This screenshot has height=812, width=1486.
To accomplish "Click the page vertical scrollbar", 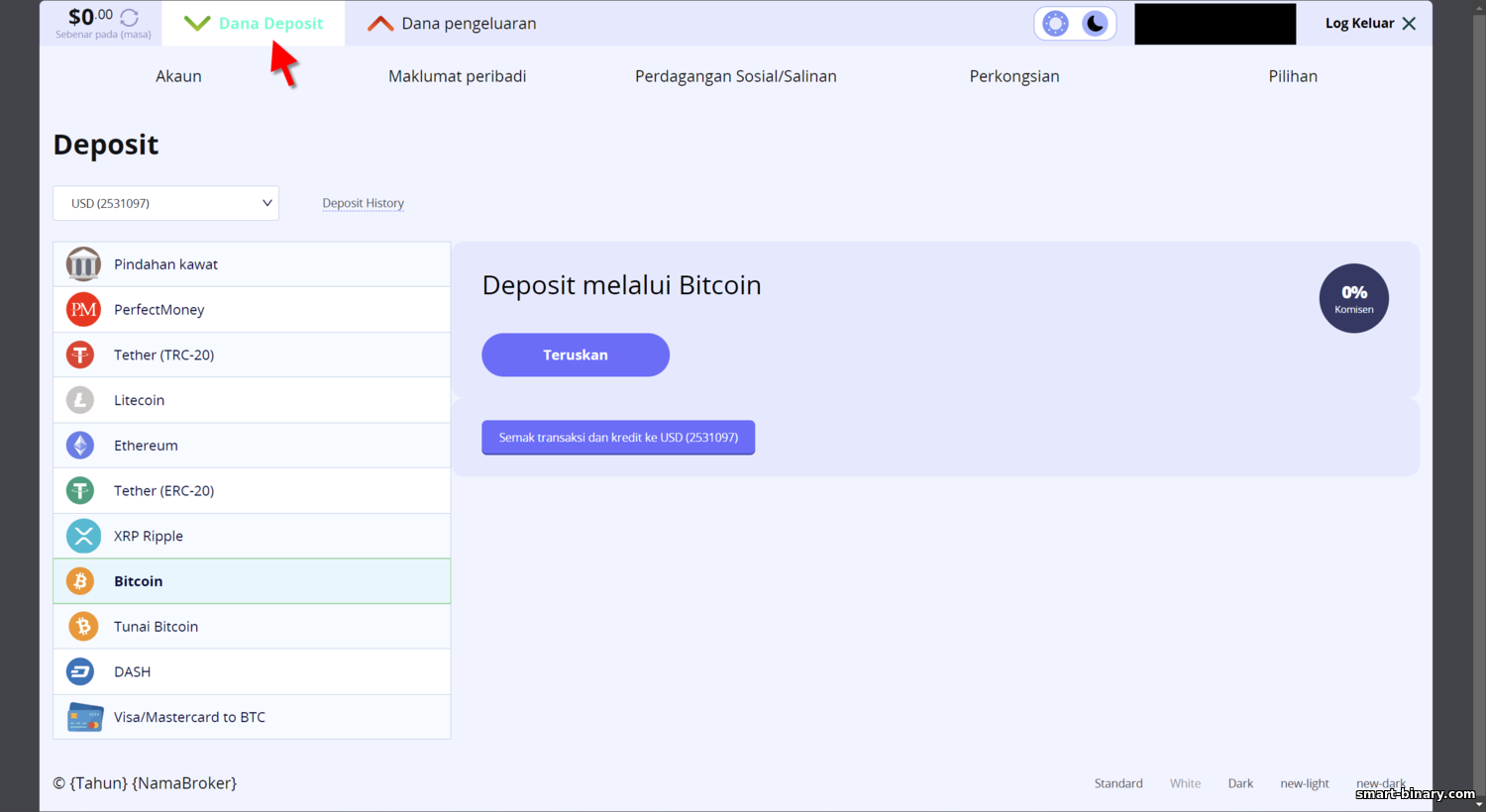I will [1478, 406].
